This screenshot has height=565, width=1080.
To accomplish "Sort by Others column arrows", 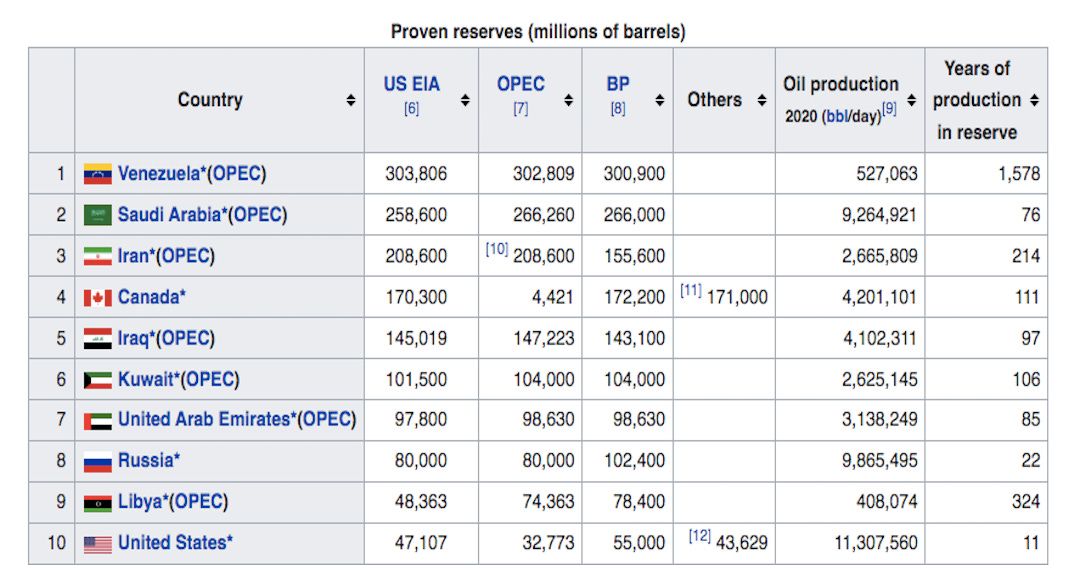I will click(x=762, y=101).
